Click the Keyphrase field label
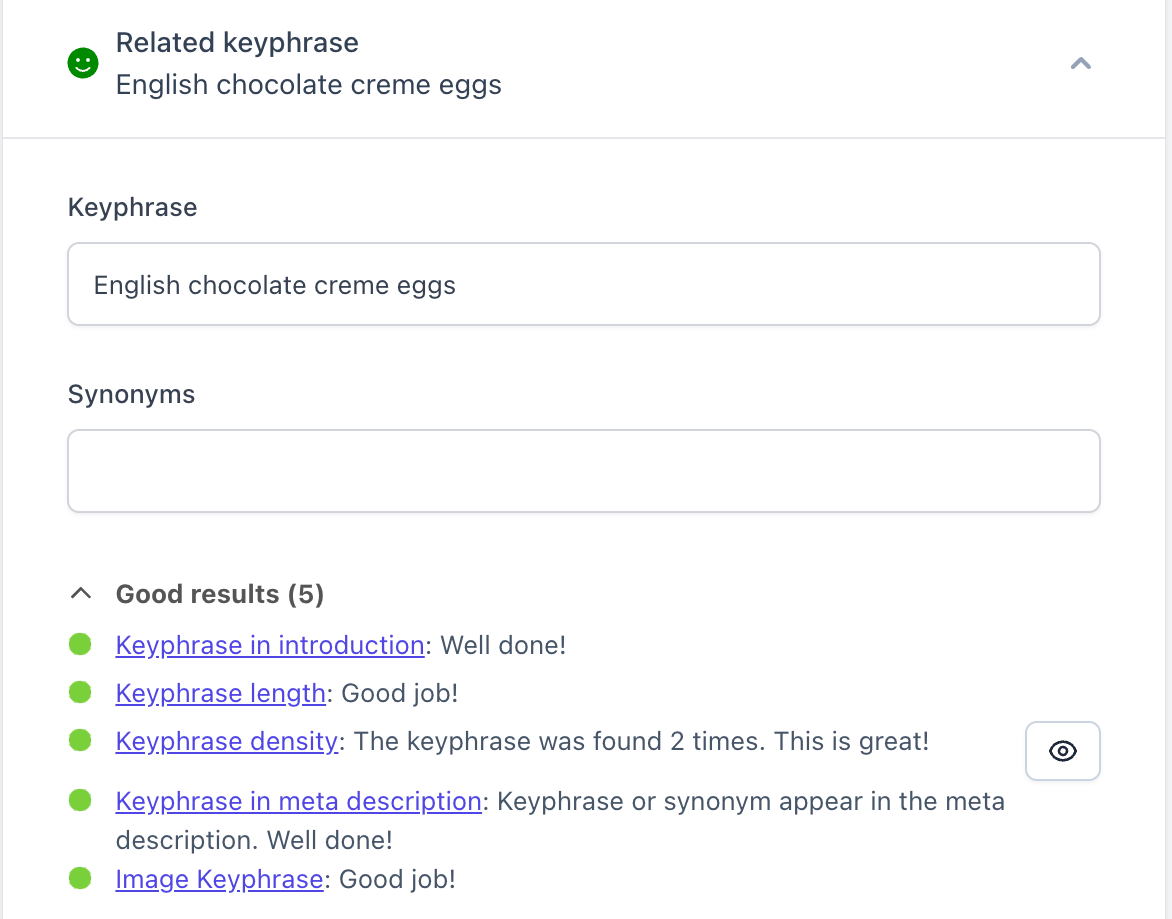Image resolution: width=1172 pixels, height=919 pixels. [132, 207]
